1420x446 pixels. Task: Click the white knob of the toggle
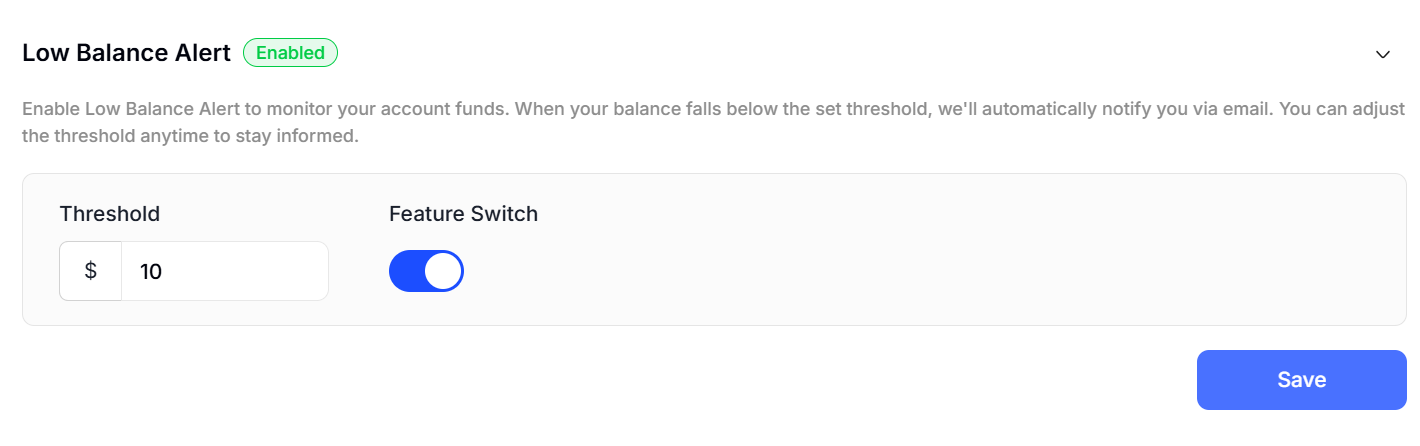point(443,271)
